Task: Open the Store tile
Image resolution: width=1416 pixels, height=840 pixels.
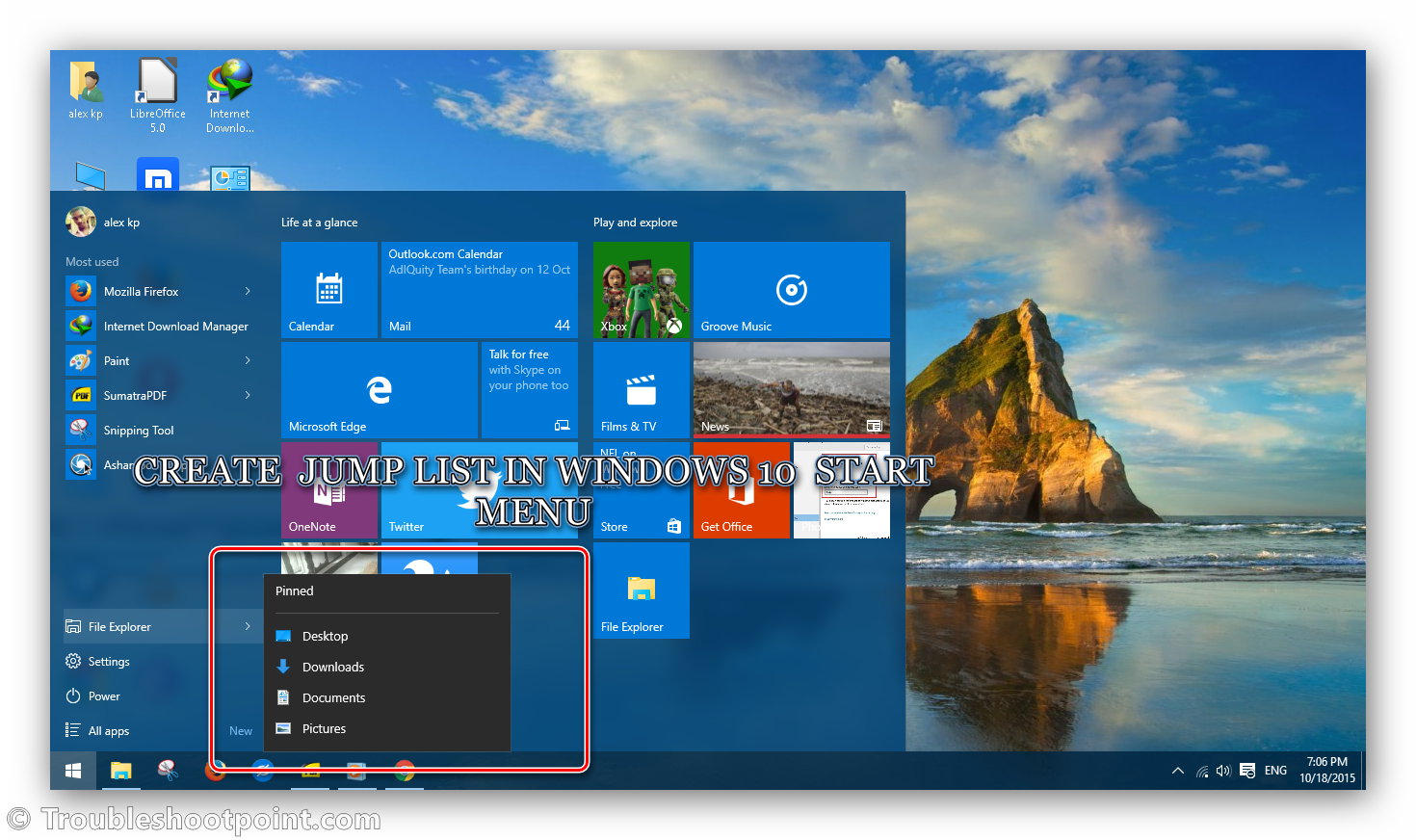Action: tap(642, 490)
